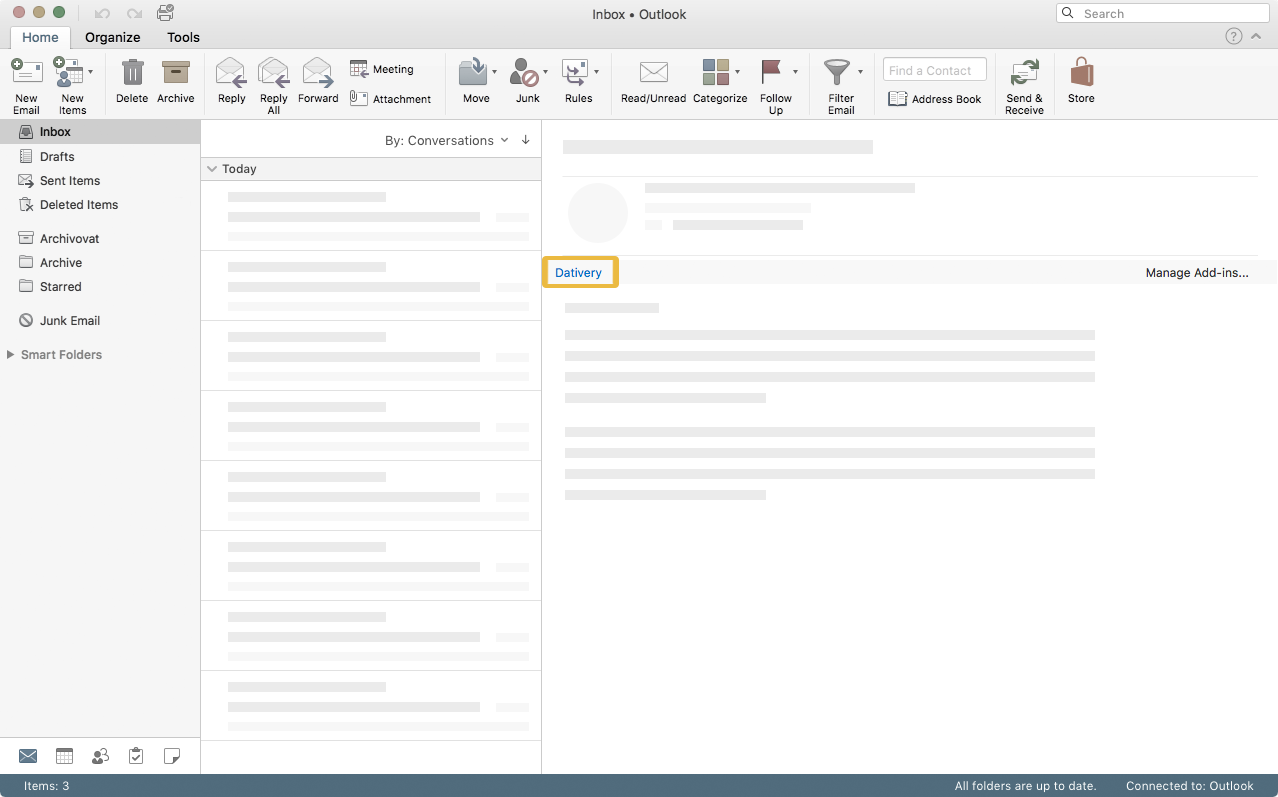Click the Follow Up flag icon
This screenshot has width=1278, height=797.
[x=772, y=72]
